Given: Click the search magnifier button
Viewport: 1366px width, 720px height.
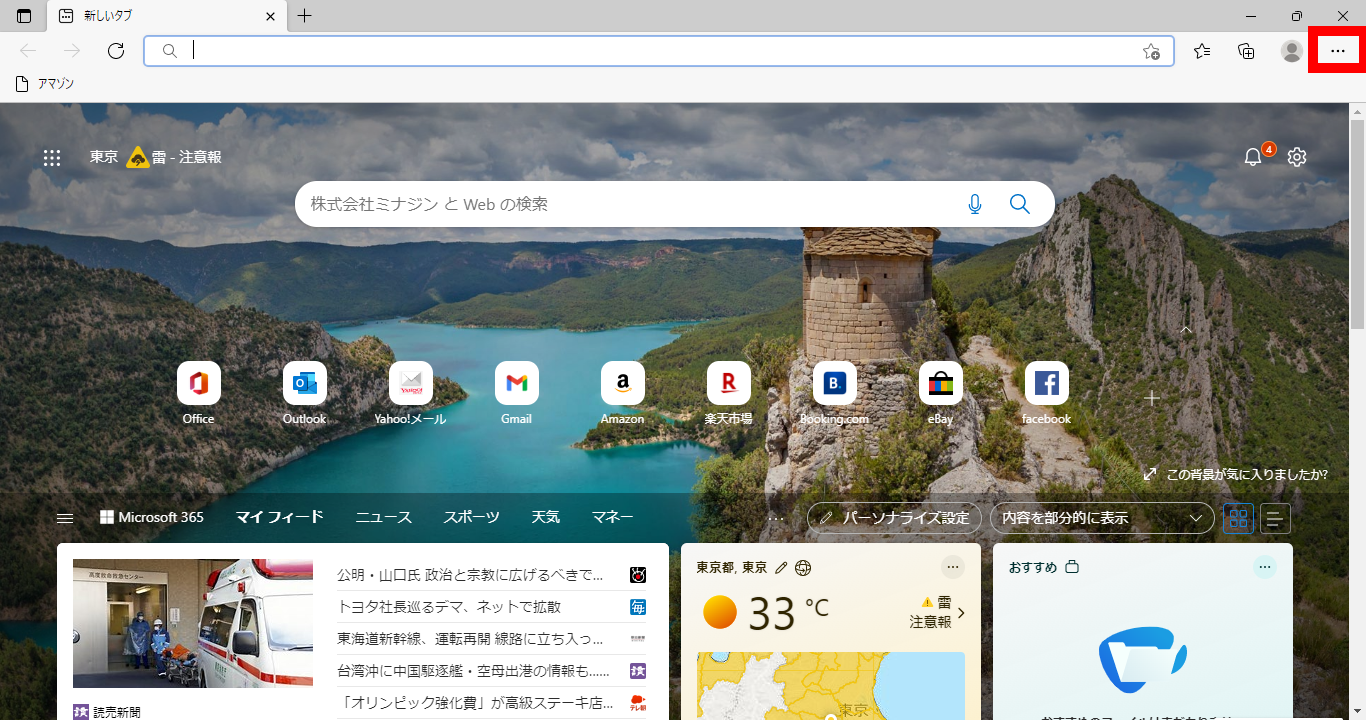Looking at the screenshot, I should tap(1020, 204).
